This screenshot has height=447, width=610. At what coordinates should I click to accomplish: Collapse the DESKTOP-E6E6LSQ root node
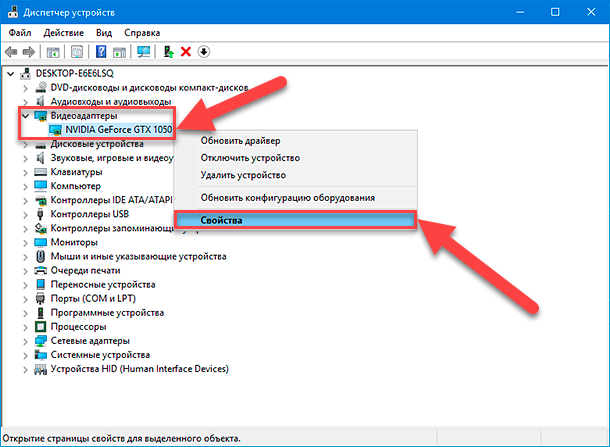[11, 74]
